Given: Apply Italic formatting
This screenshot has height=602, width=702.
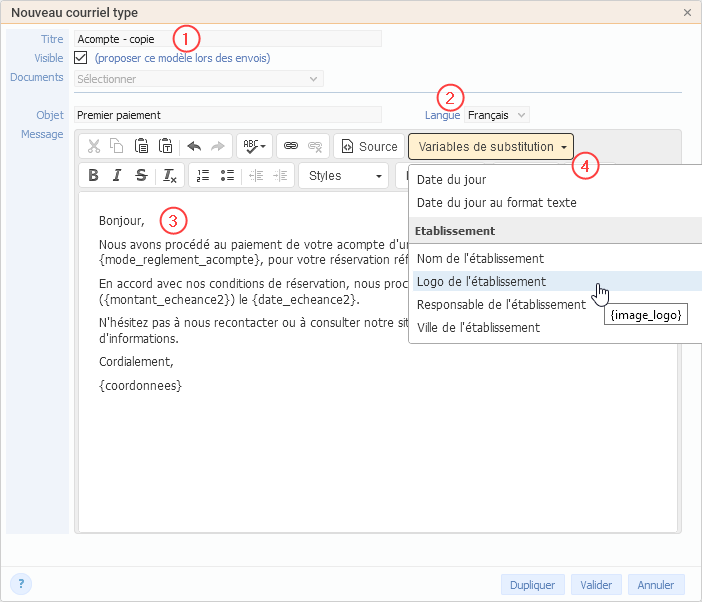Looking at the screenshot, I should pos(117,176).
